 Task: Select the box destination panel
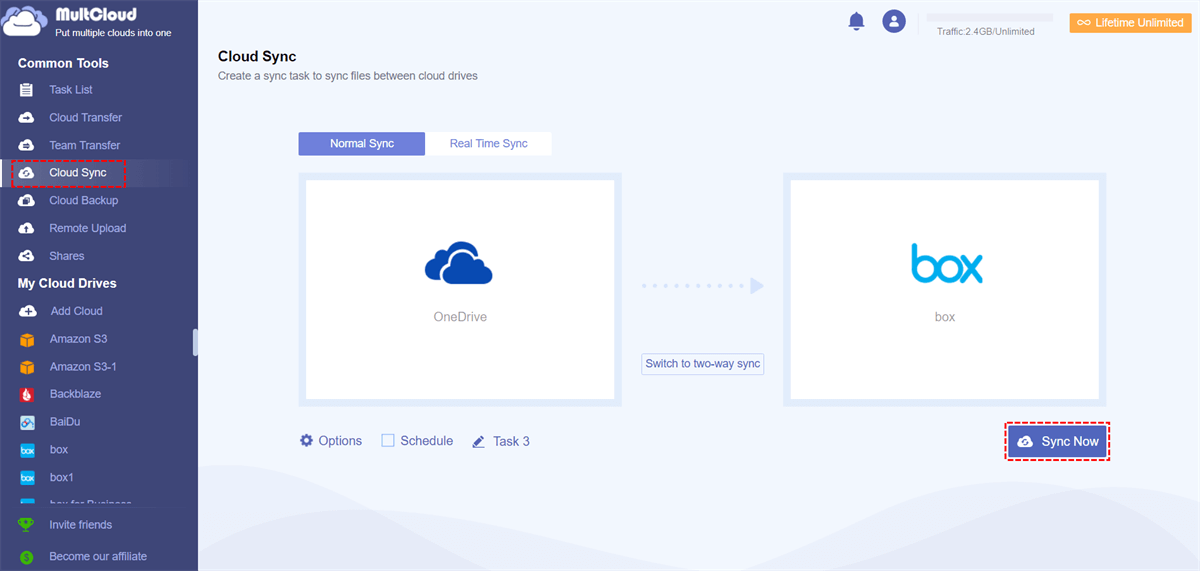(x=945, y=290)
